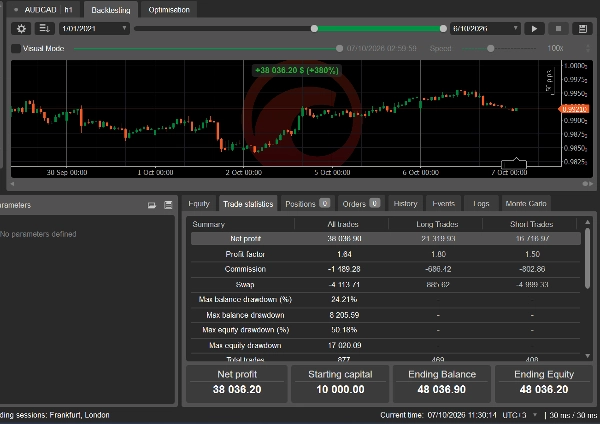Click Max equity drawdown (%) label
Image resolution: width=600 pixels, height=424 pixels.
[245, 330]
